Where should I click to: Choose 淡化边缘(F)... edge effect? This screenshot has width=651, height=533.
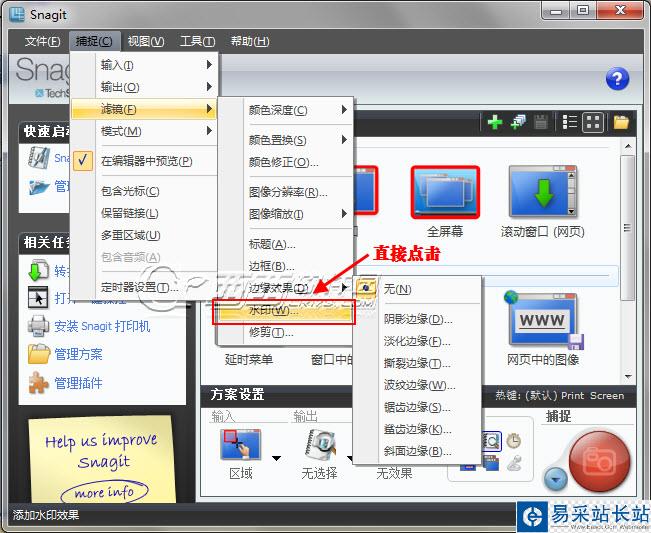(417, 341)
